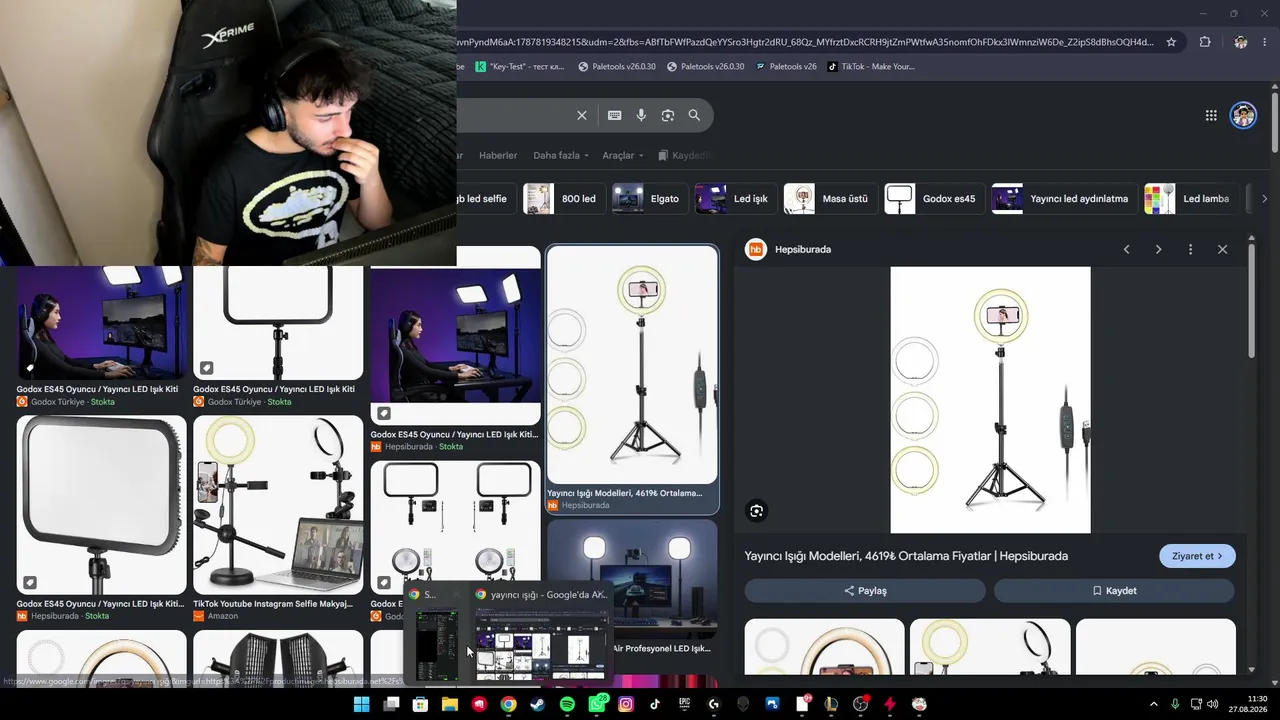
Task: Select the Yayıncı Işığı Modelleri result thumbnail
Action: click(x=632, y=365)
